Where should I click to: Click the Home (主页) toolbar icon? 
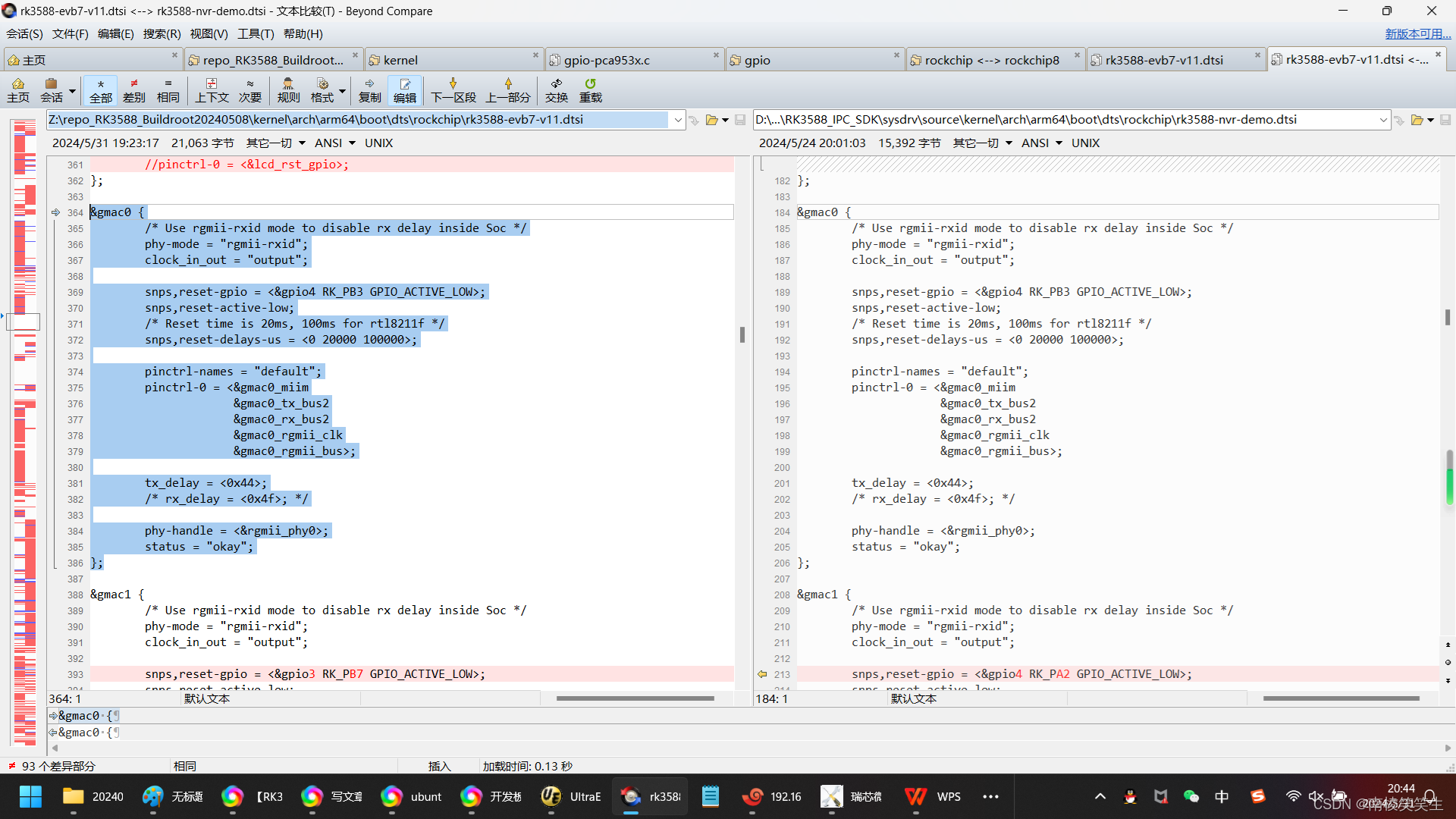coord(18,89)
